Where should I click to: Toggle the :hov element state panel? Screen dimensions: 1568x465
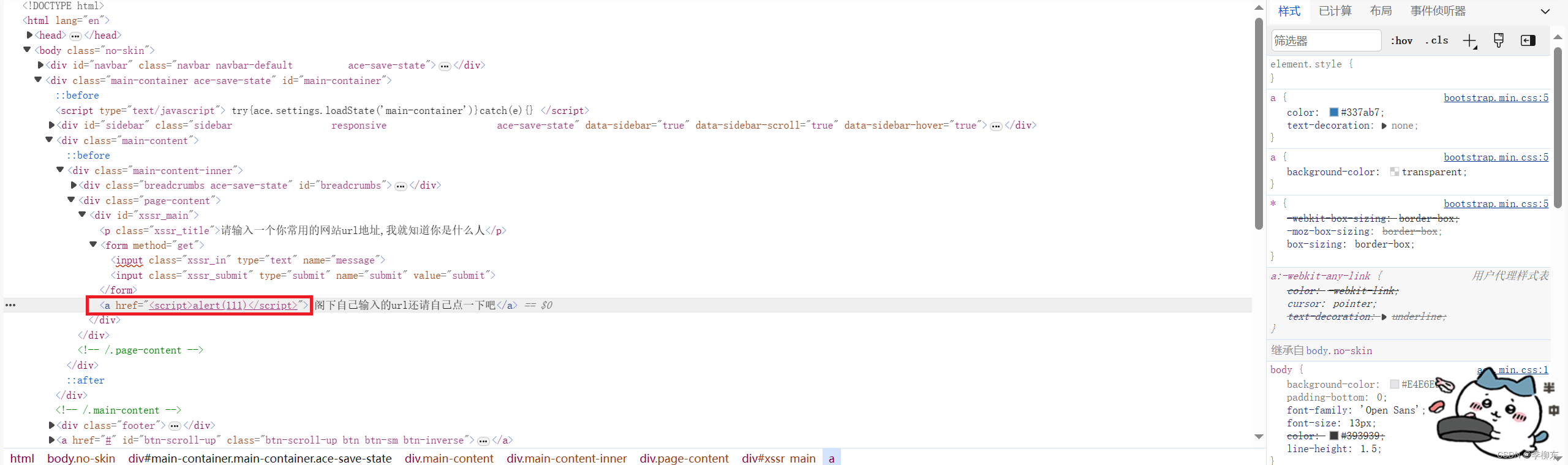pyautogui.click(x=1401, y=41)
